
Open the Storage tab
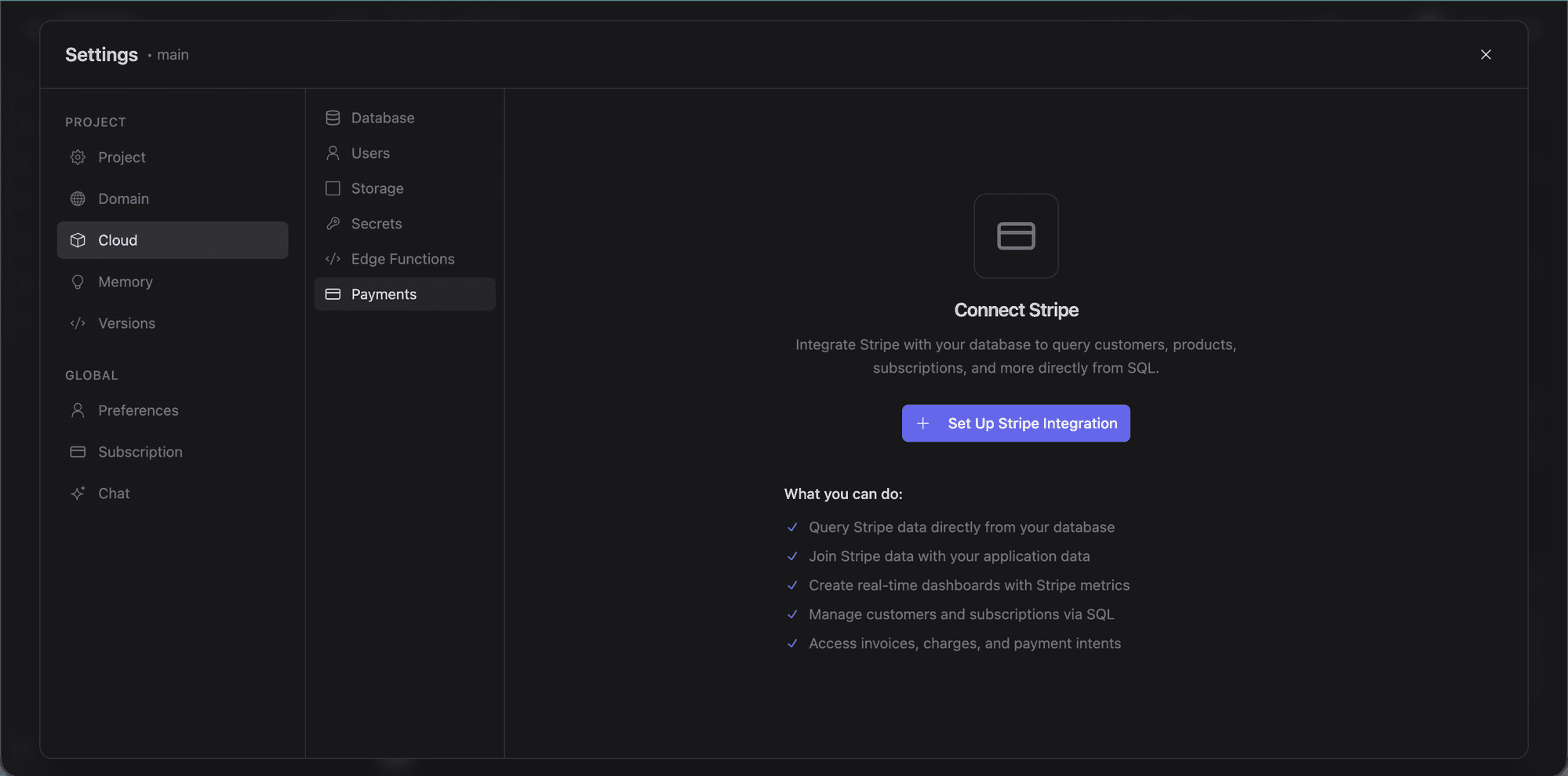405,188
